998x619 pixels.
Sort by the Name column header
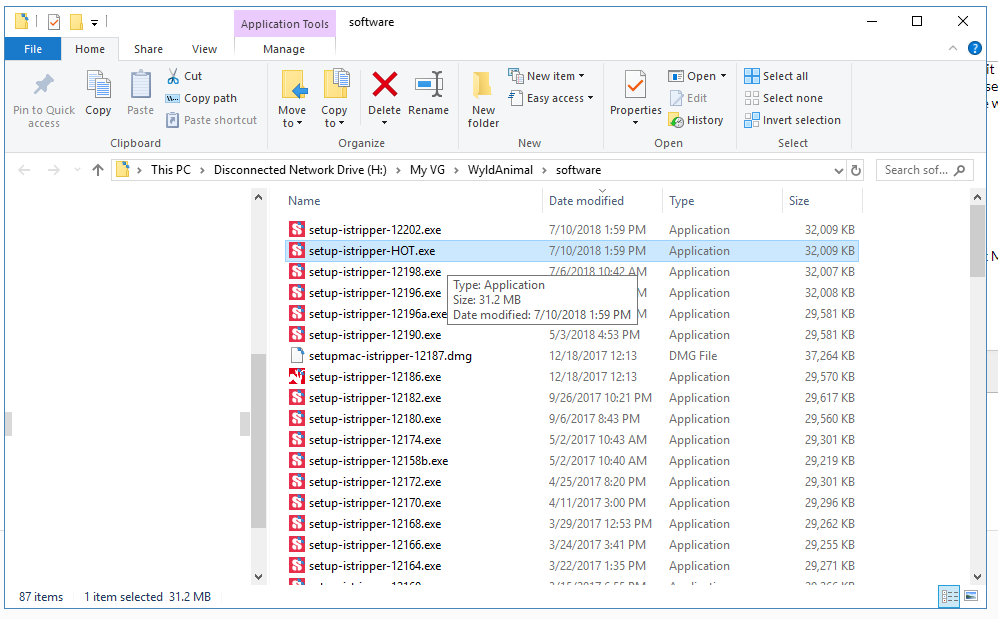[304, 201]
